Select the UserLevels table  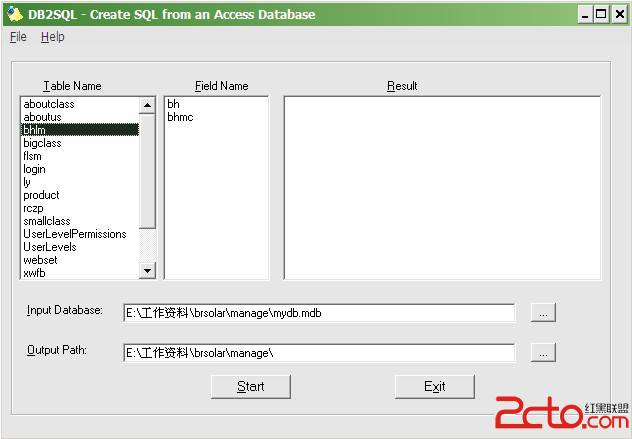coord(80,247)
